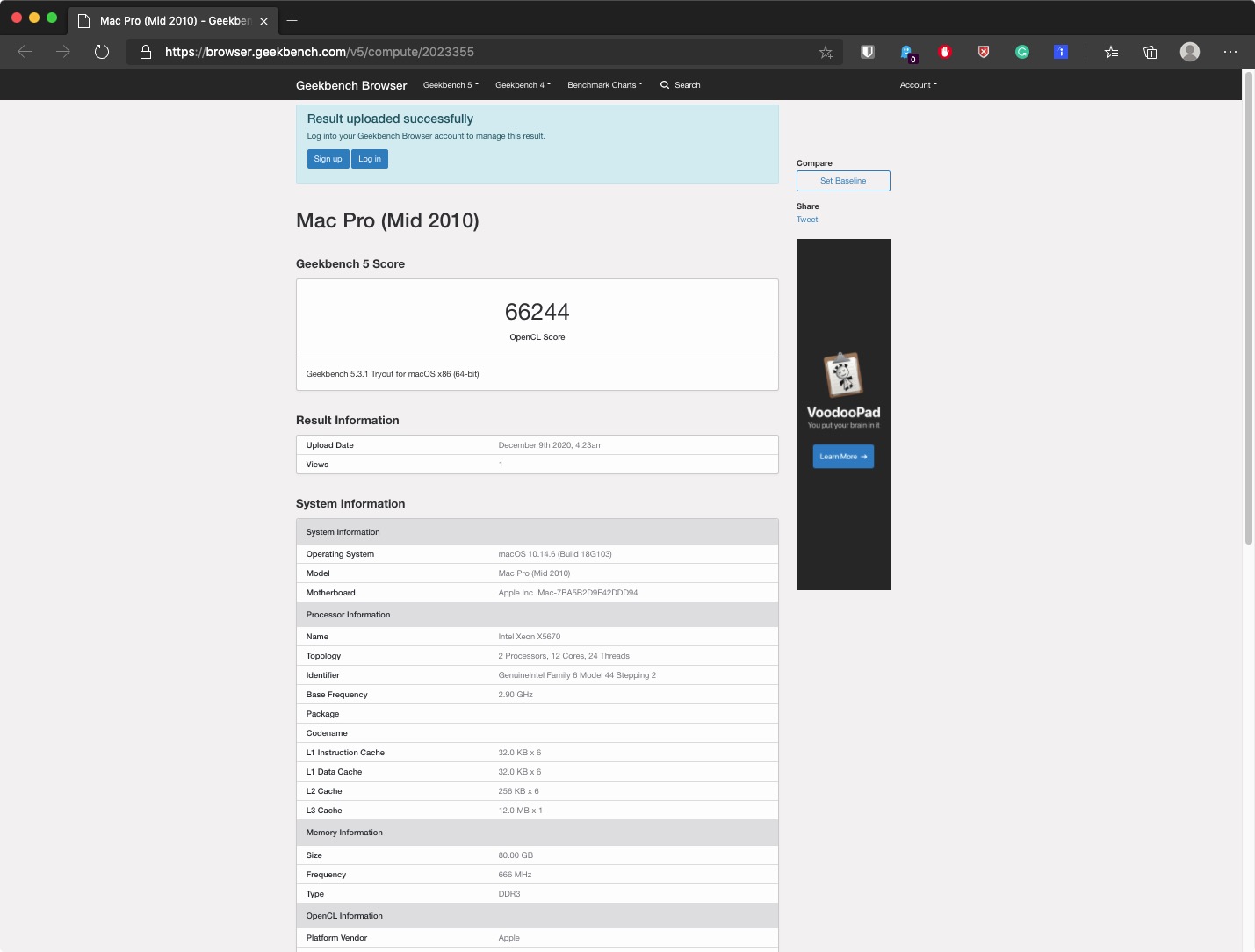Click the L2 Cache 256 KB x 6 value
Image resolution: width=1255 pixels, height=952 pixels.
click(x=519, y=791)
